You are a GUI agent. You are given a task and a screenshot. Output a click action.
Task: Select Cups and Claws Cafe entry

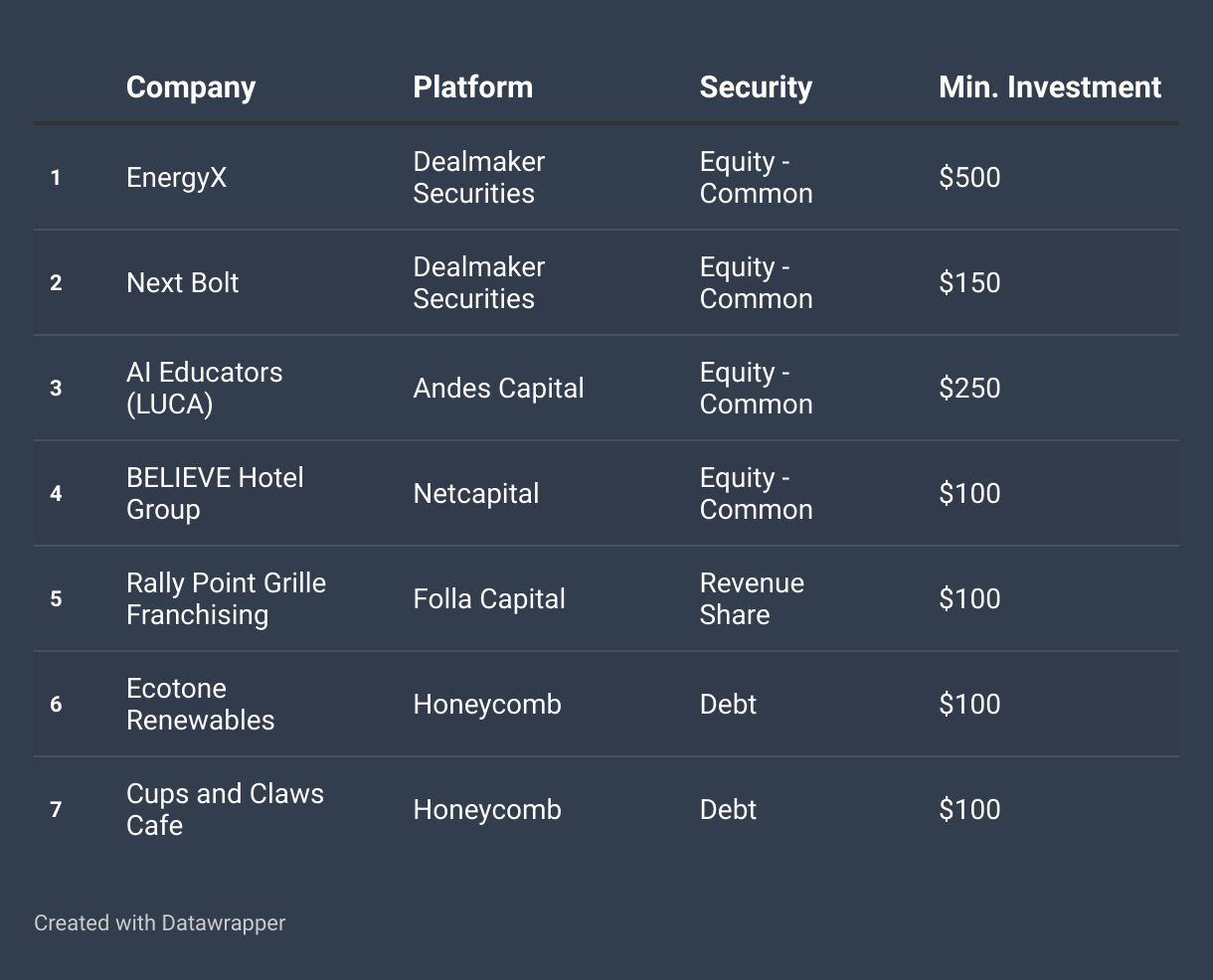point(225,809)
